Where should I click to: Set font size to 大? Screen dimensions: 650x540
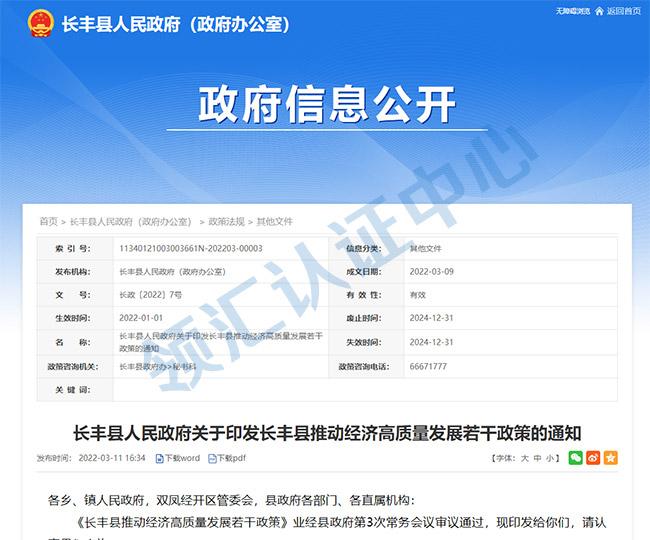(525, 458)
